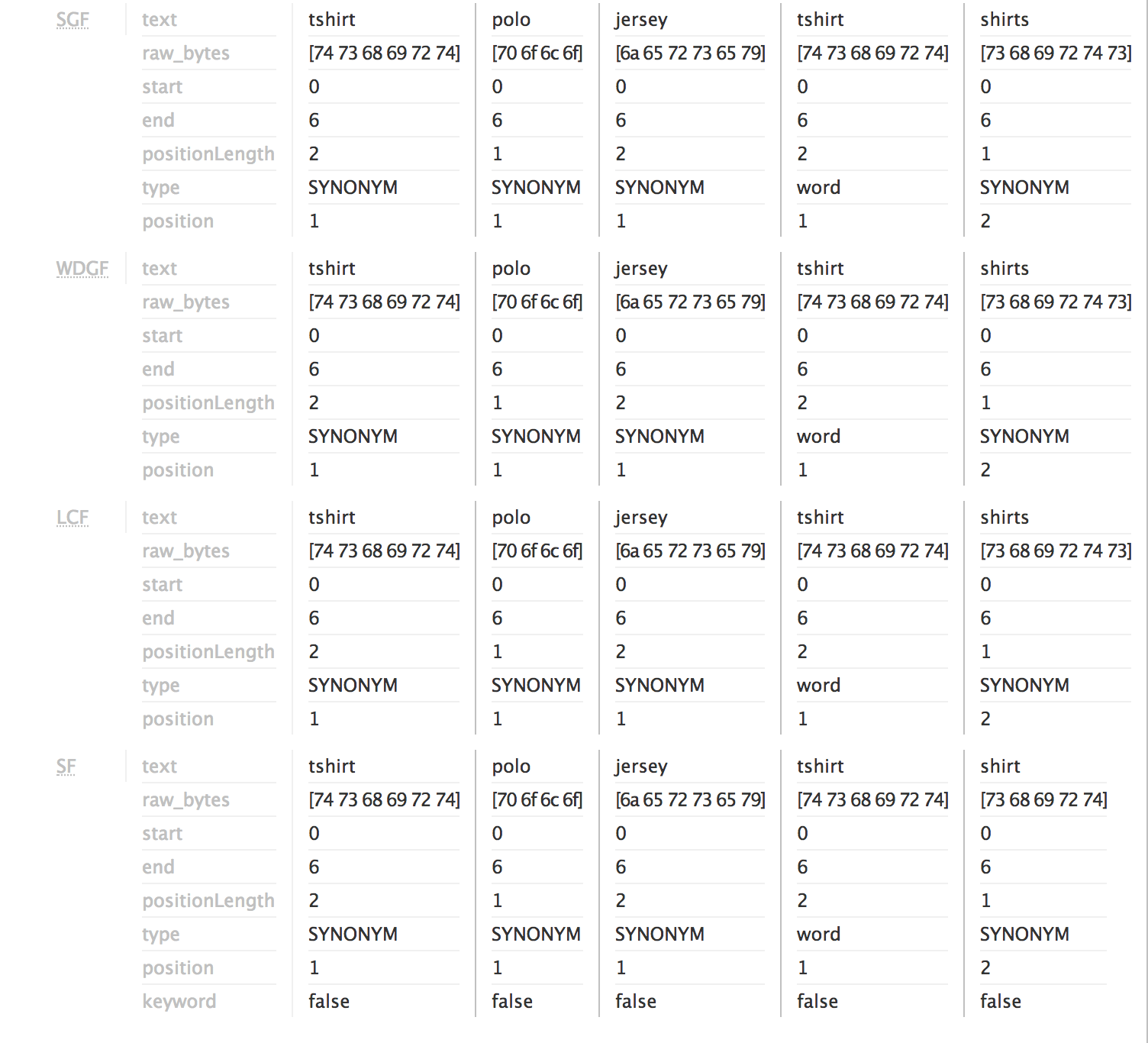Click the SGF filter abbreviation label

(x=73, y=19)
